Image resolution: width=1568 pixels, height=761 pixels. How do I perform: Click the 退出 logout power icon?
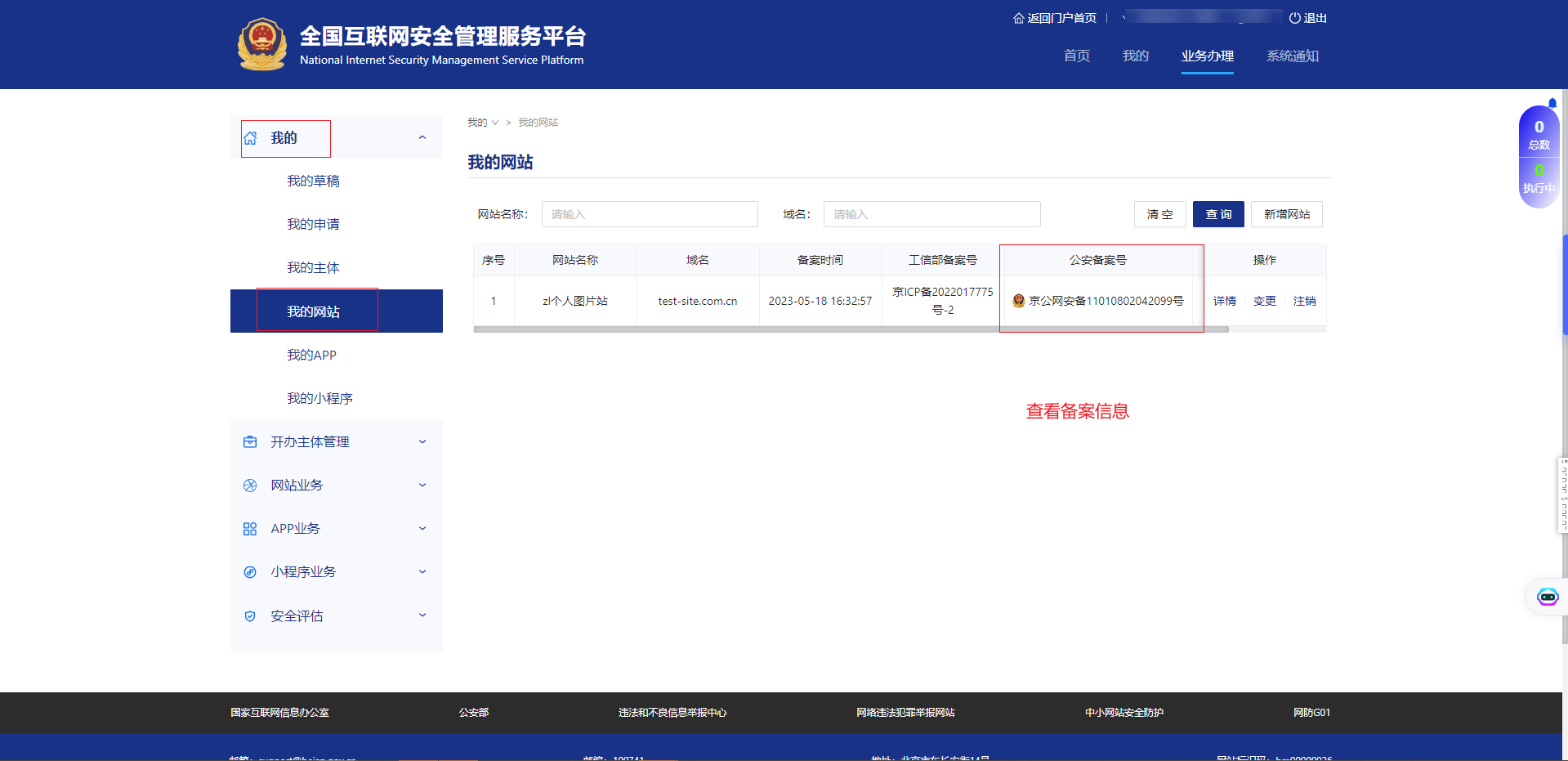click(1294, 18)
